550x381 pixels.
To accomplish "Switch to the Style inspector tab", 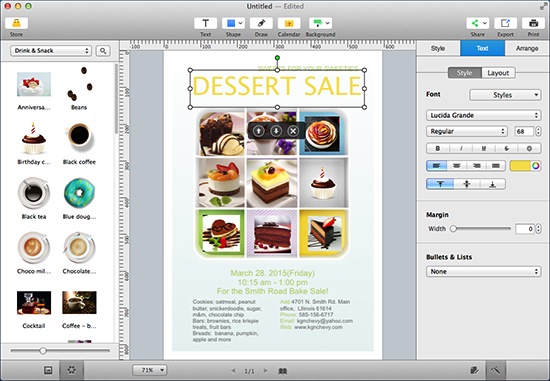I will pyautogui.click(x=438, y=48).
